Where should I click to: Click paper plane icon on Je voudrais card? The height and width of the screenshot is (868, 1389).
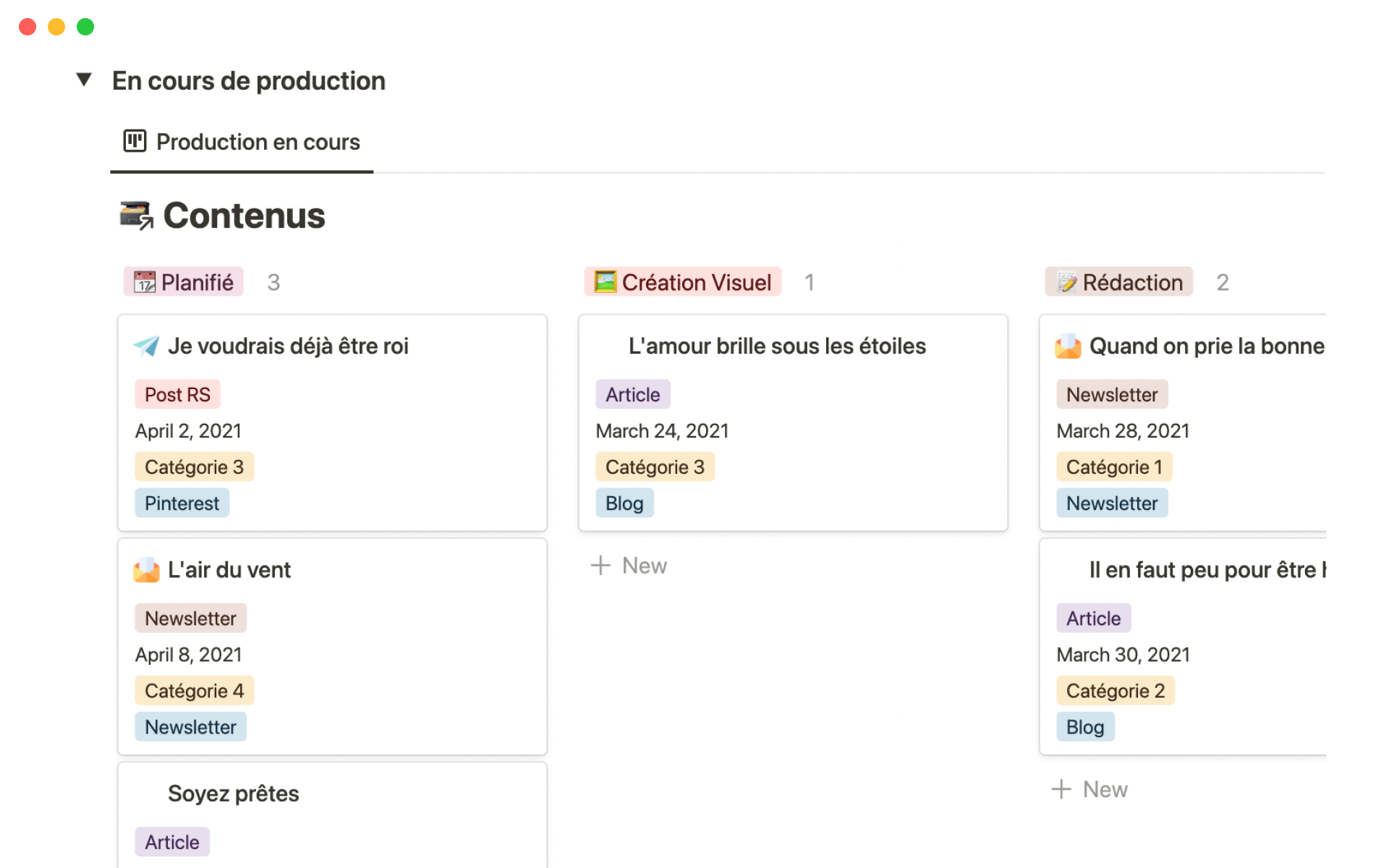coord(147,346)
